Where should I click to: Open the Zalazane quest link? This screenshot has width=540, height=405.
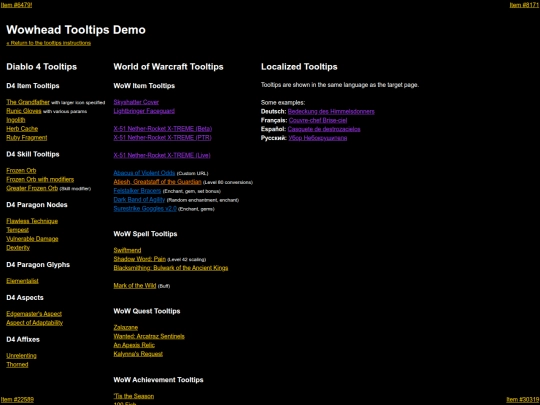point(126,328)
